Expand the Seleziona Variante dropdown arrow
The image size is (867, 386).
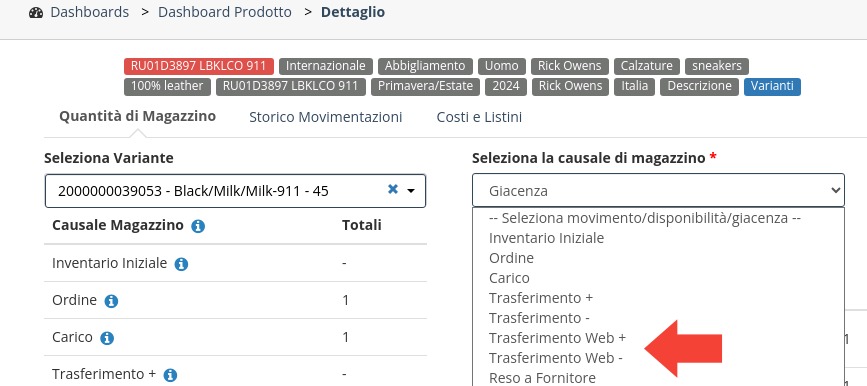[411, 191]
